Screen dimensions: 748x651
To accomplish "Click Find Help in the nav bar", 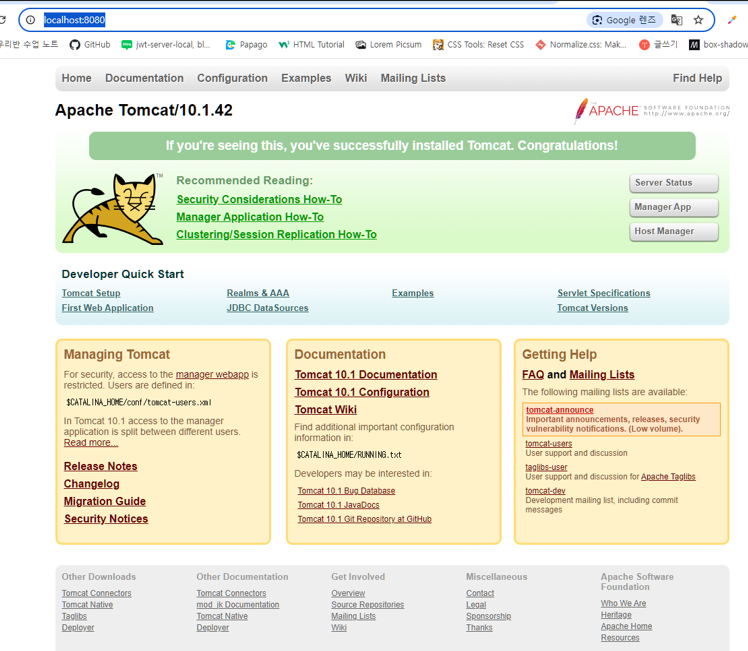I will coord(697,78).
